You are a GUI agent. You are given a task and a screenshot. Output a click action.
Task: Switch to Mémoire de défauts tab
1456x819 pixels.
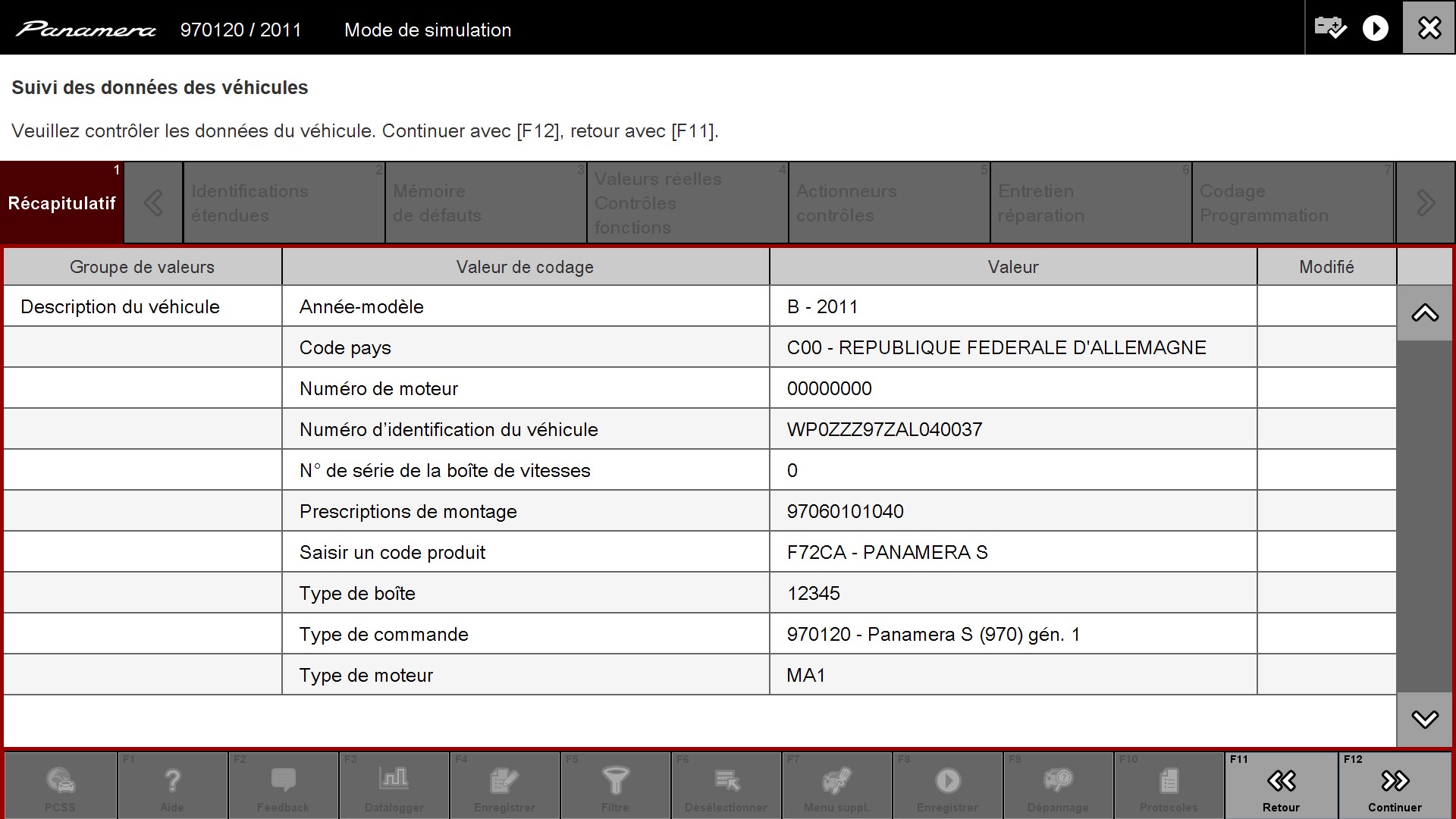(486, 202)
